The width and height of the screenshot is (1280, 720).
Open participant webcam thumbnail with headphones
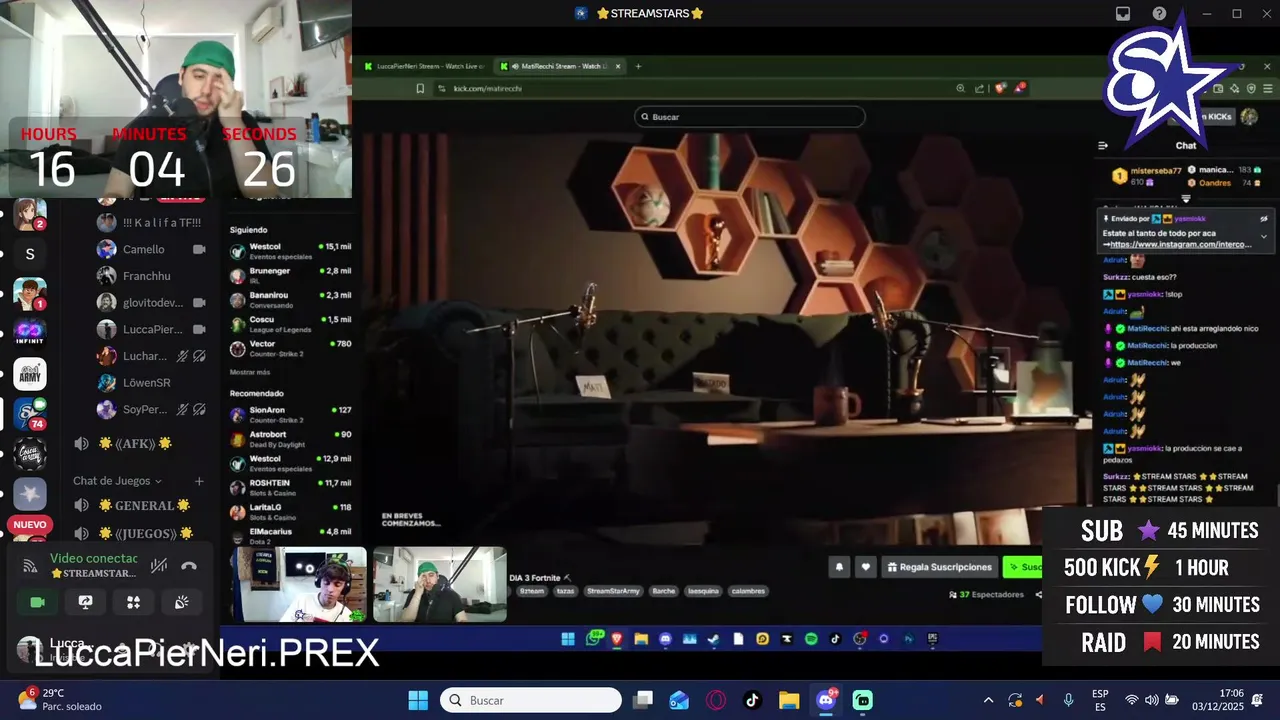point(301,584)
